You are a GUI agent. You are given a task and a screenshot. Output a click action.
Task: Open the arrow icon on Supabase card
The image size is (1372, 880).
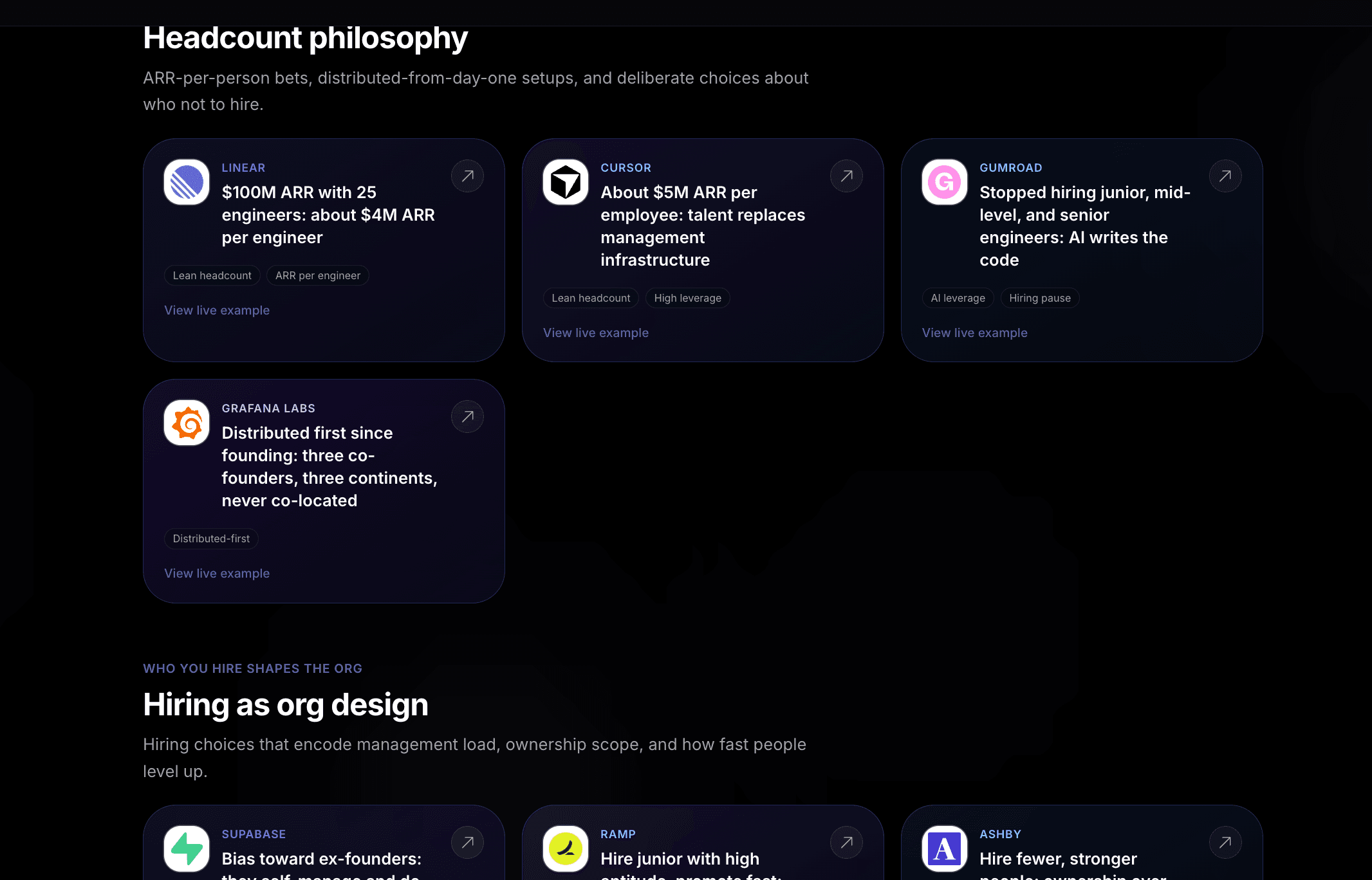(x=468, y=842)
